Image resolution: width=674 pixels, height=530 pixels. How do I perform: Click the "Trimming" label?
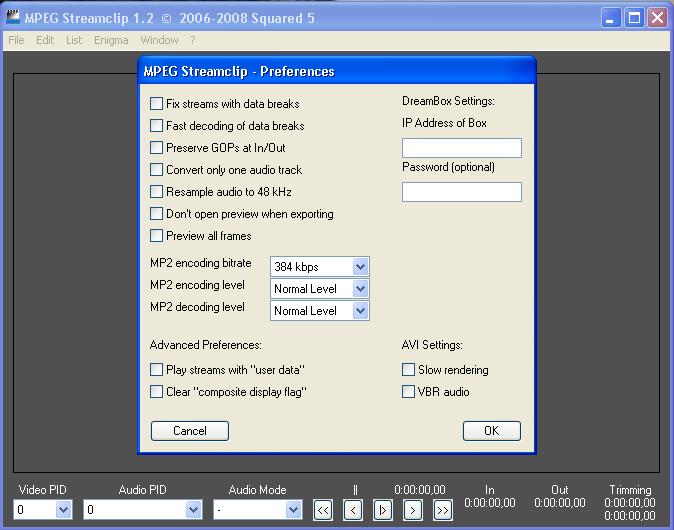pyautogui.click(x=630, y=490)
